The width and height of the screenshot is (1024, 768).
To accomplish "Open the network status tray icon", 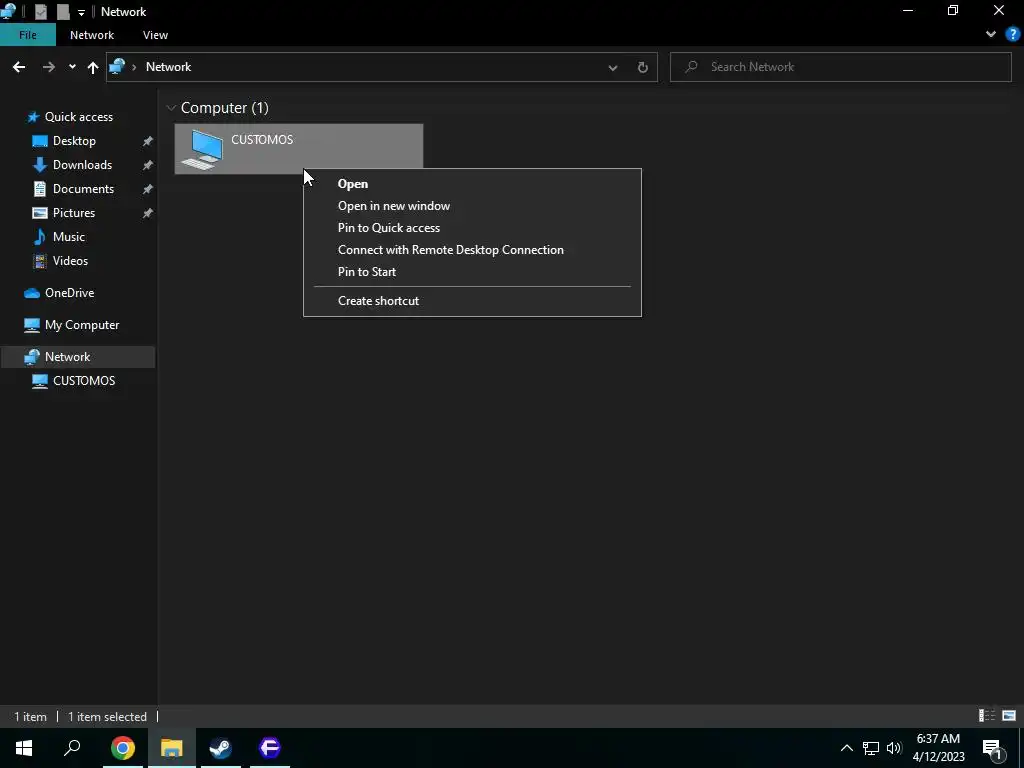I will (x=871, y=748).
